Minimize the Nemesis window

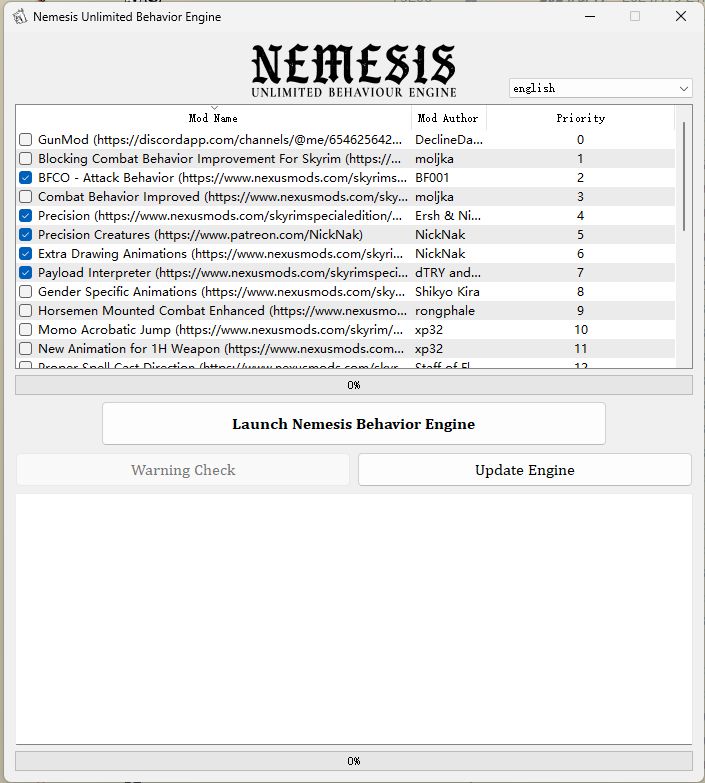(x=590, y=16)
